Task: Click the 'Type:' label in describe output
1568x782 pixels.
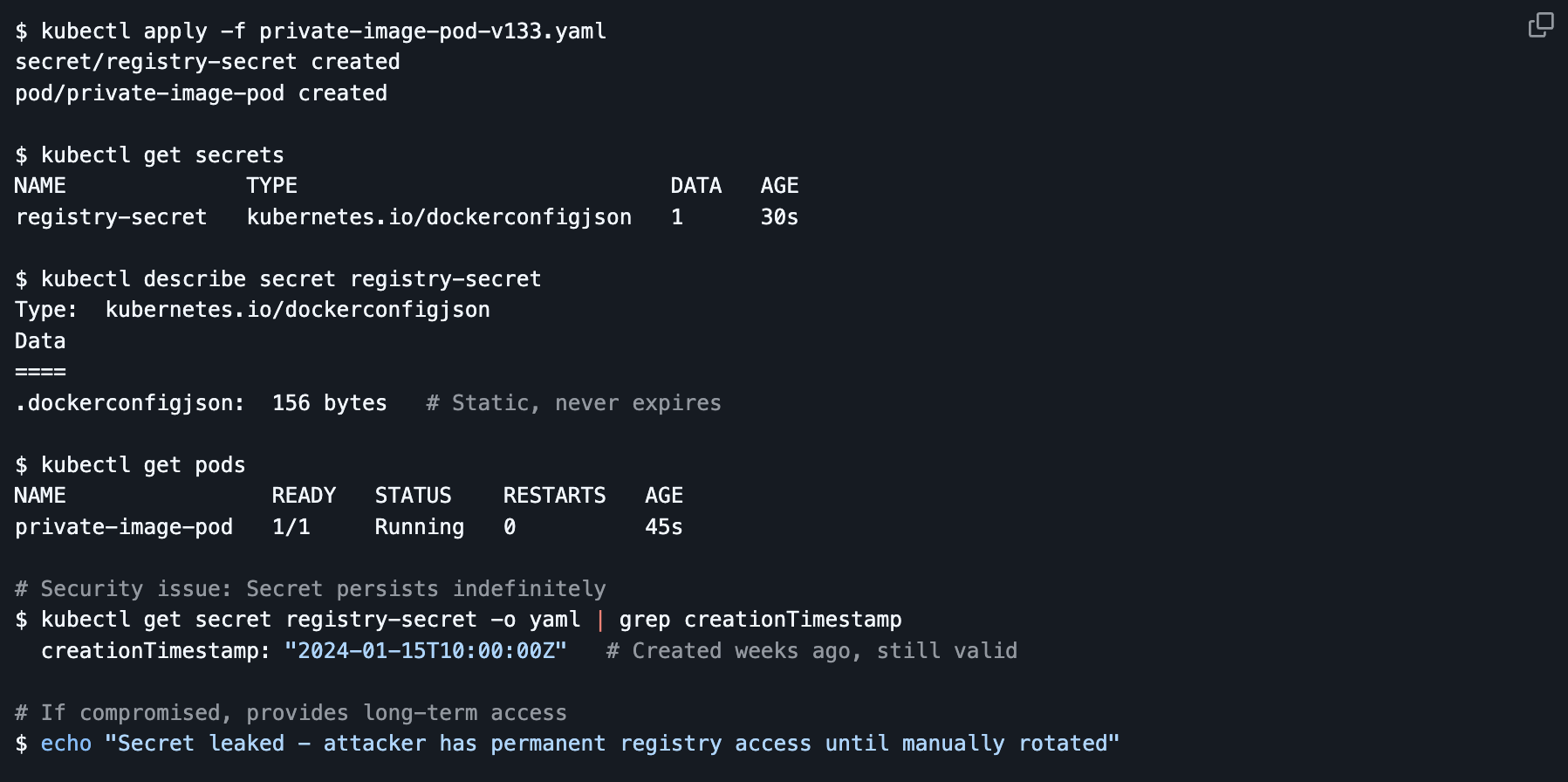Action: (x=46, y=310)
